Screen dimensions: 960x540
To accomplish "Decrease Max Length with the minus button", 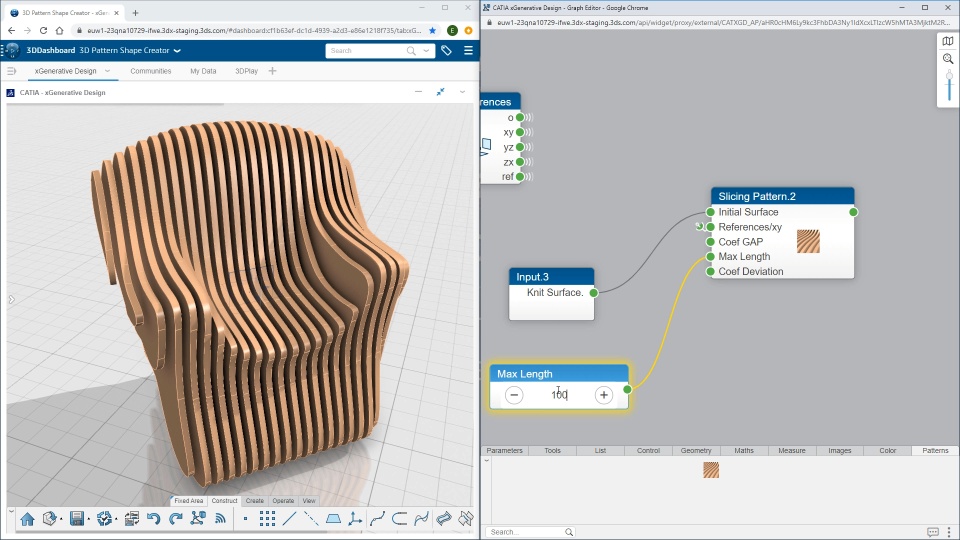I will pyautogui.click(x=514, y=395).
